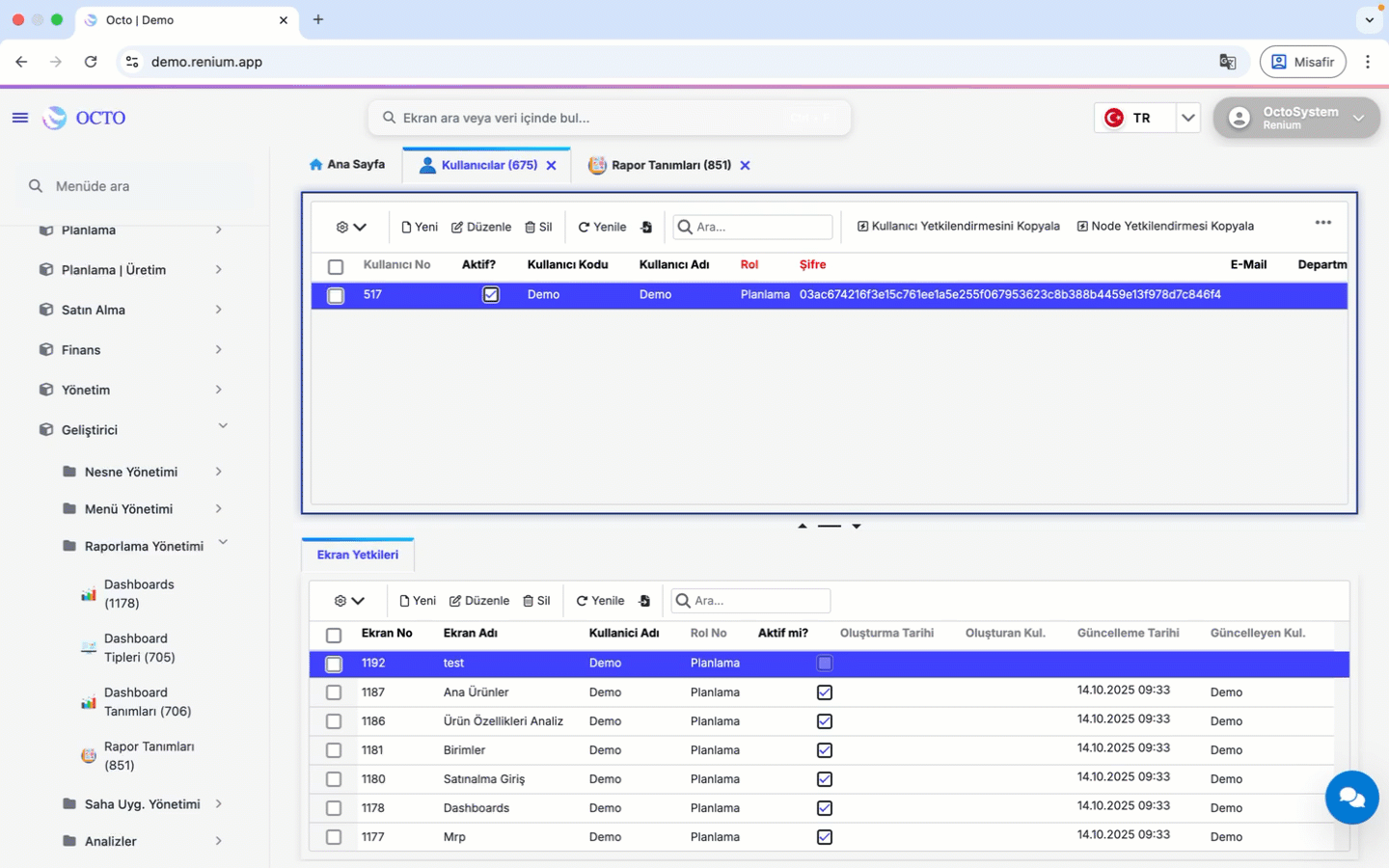Screen dimensions: 1389x868
Task: Select the export icon next to Yenile
Action: tap(644, 227)
